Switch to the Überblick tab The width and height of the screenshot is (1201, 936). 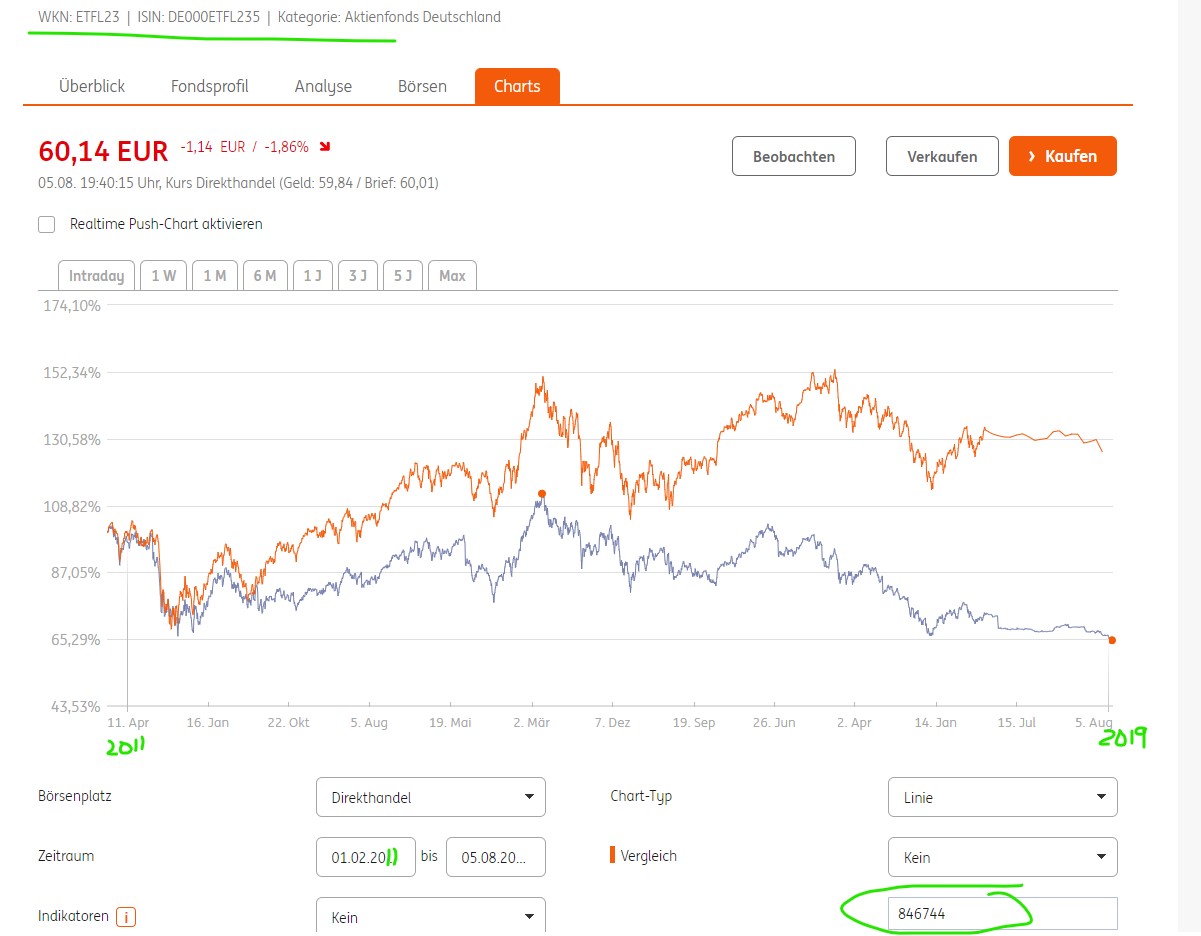click(92, 86)
